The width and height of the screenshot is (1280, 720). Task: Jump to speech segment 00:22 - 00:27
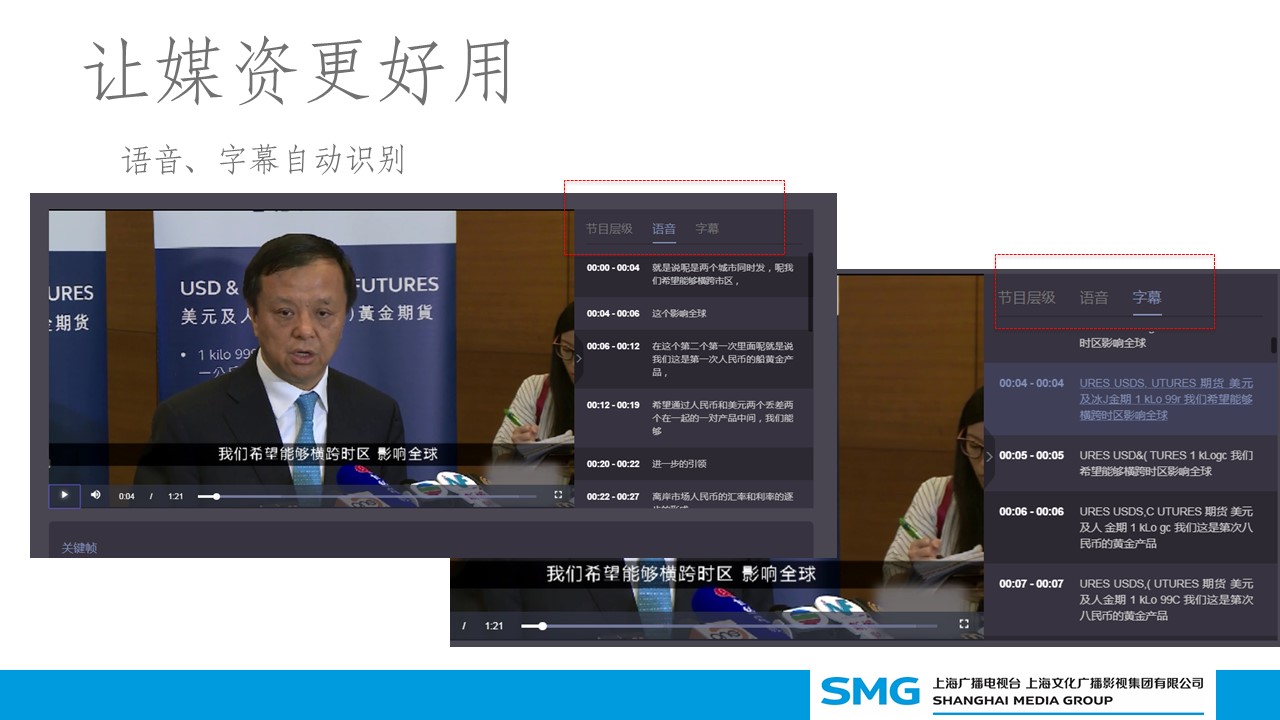click(x=613, y=496)
